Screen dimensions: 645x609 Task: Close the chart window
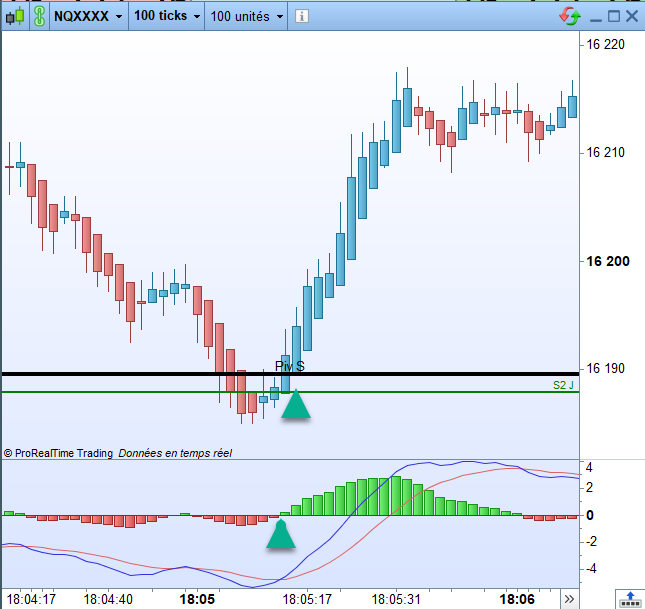pyautogui.click(x=632, y=16)
